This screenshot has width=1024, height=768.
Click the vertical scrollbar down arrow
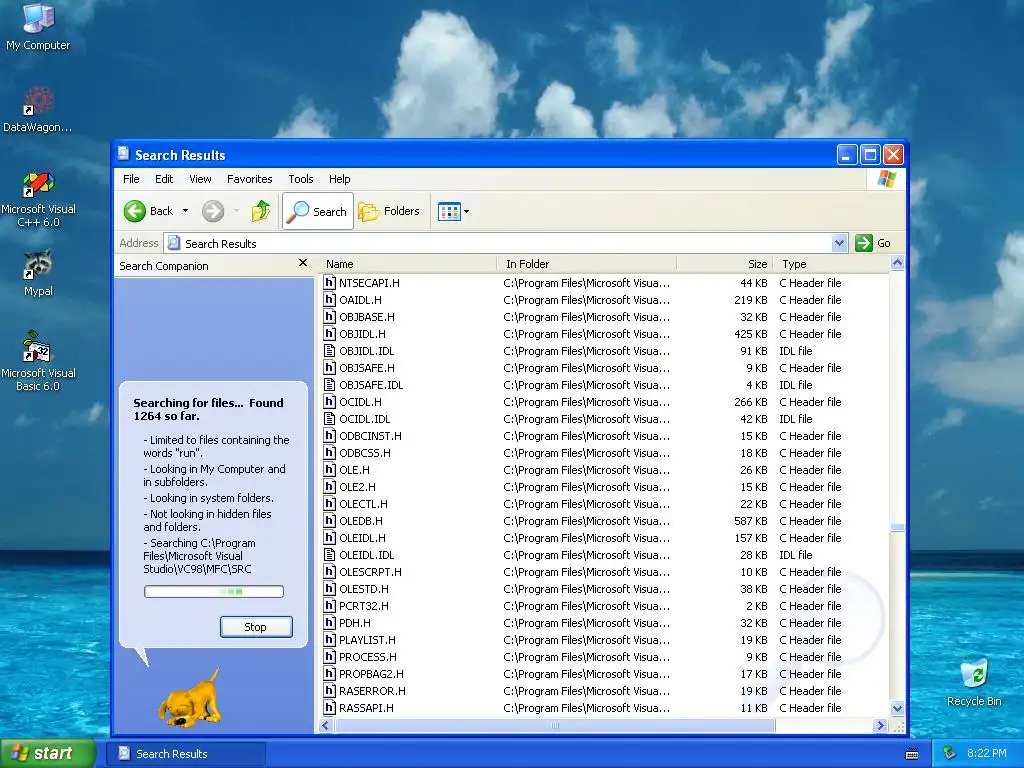[897, 709]
